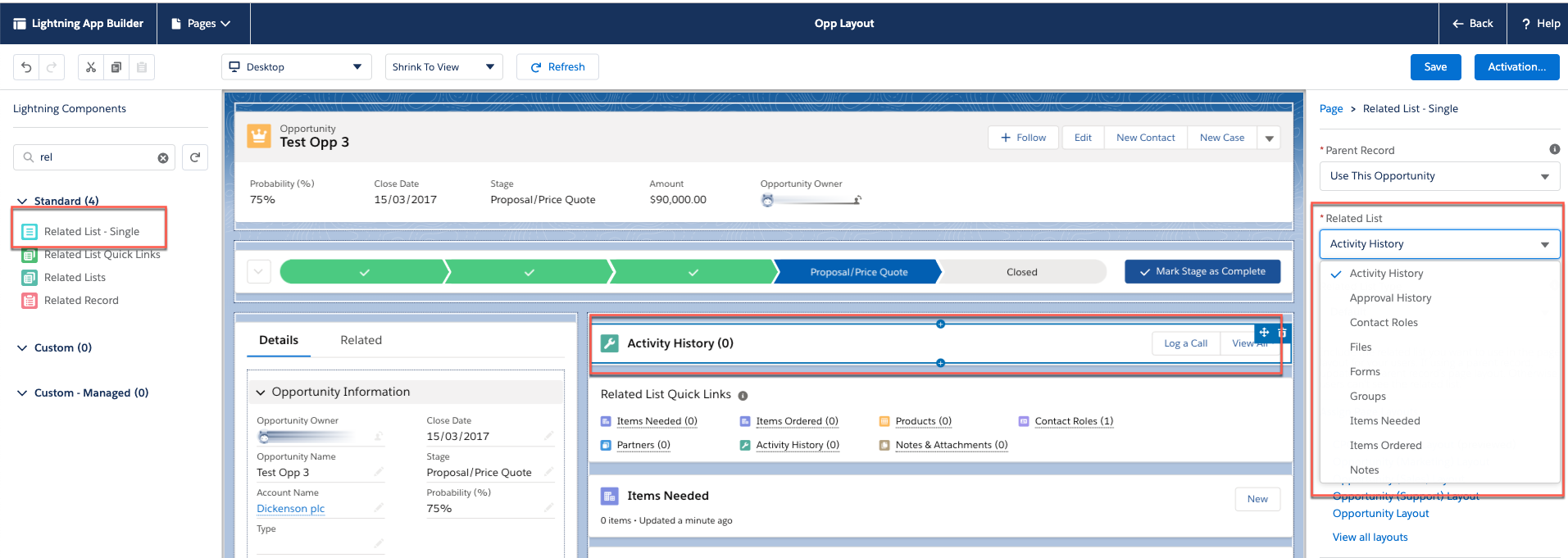Open the Shrink To View dropdown
Image resolution: width=1568 pixels, height=558 pixels.
[x=443, y=67]
